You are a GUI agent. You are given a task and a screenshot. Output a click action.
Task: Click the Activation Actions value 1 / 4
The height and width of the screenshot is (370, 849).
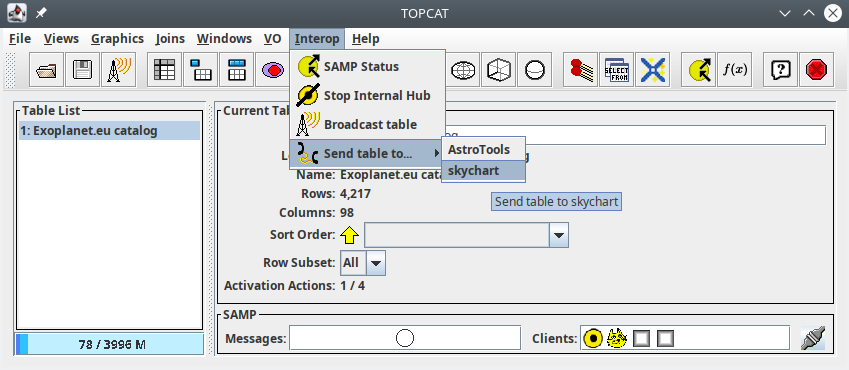352,285
